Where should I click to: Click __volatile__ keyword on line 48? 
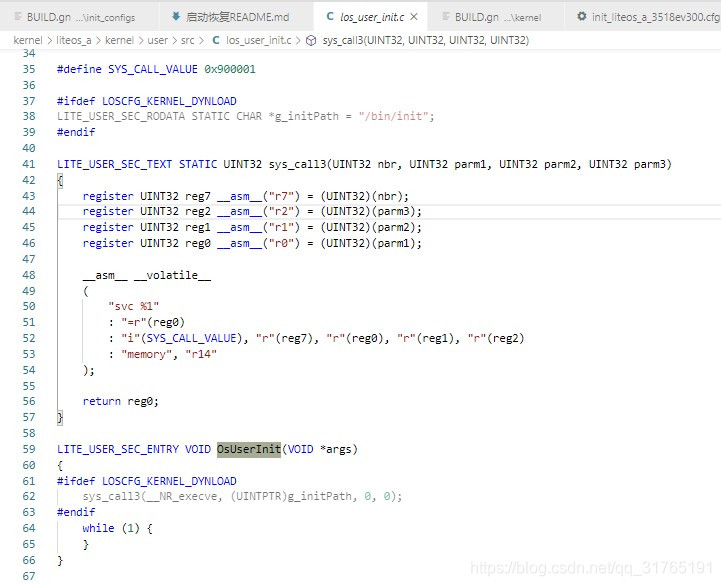172,276
